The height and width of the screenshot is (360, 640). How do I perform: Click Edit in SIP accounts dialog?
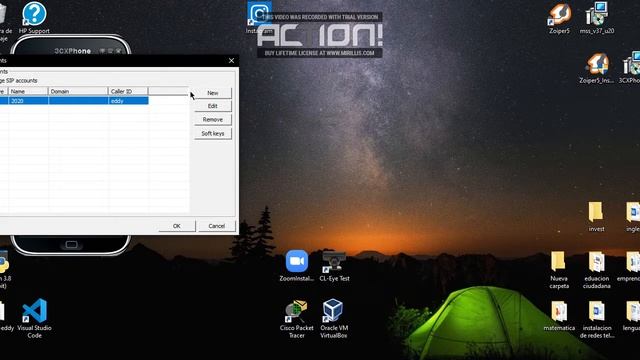pyautogui.click(x=213, y=106)
